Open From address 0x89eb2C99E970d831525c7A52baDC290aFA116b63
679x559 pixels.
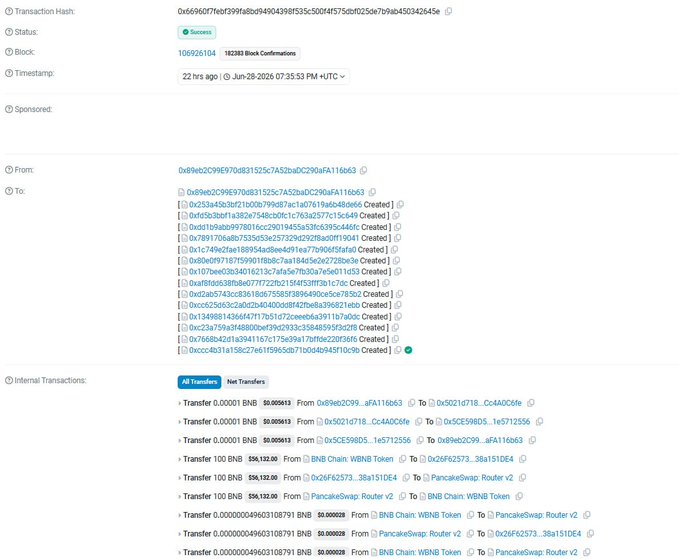[x=267, y=170]
